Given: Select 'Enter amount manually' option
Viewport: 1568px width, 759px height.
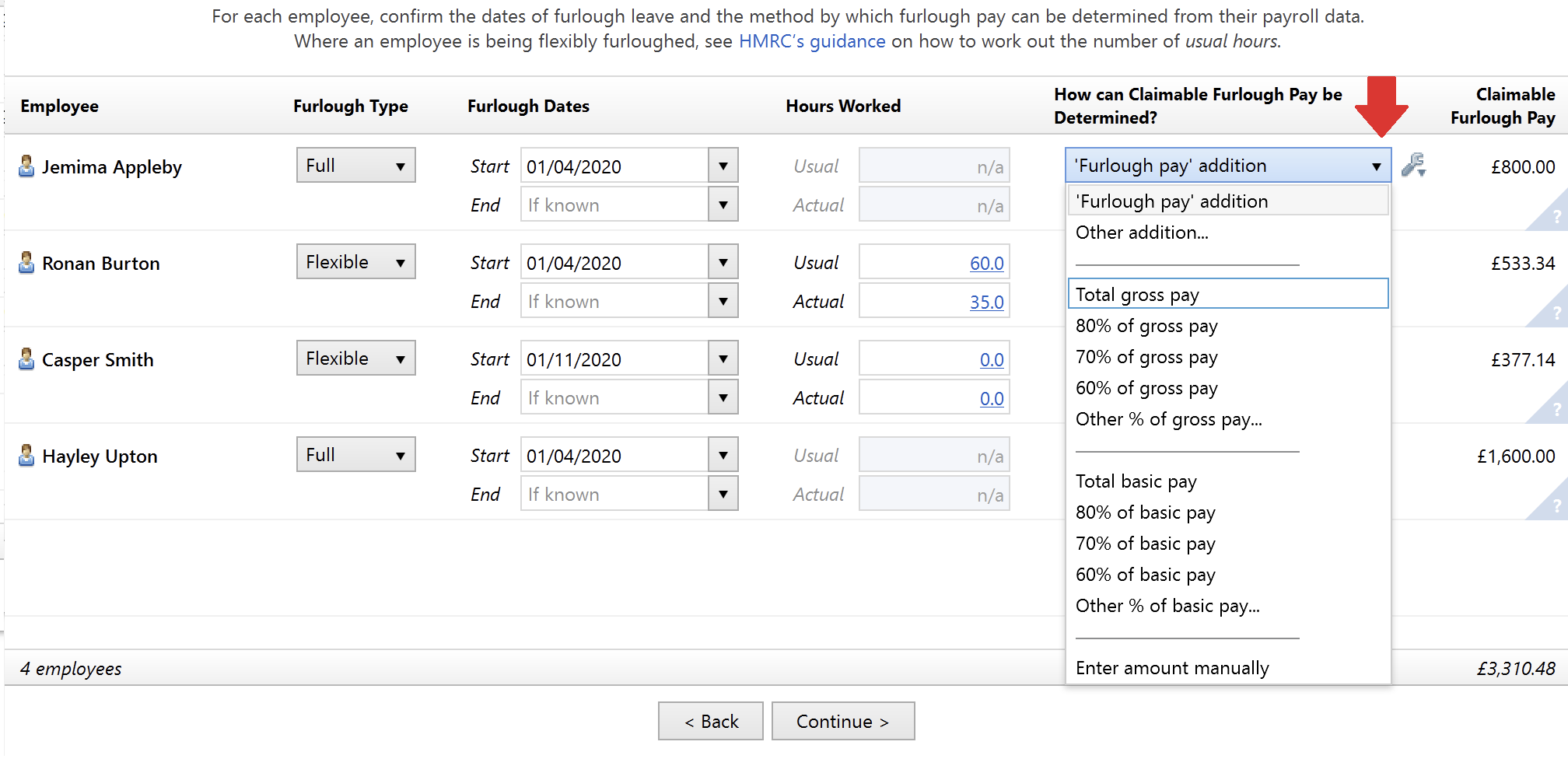Looking at the screenshot, I should click(x=1228, y=667).
